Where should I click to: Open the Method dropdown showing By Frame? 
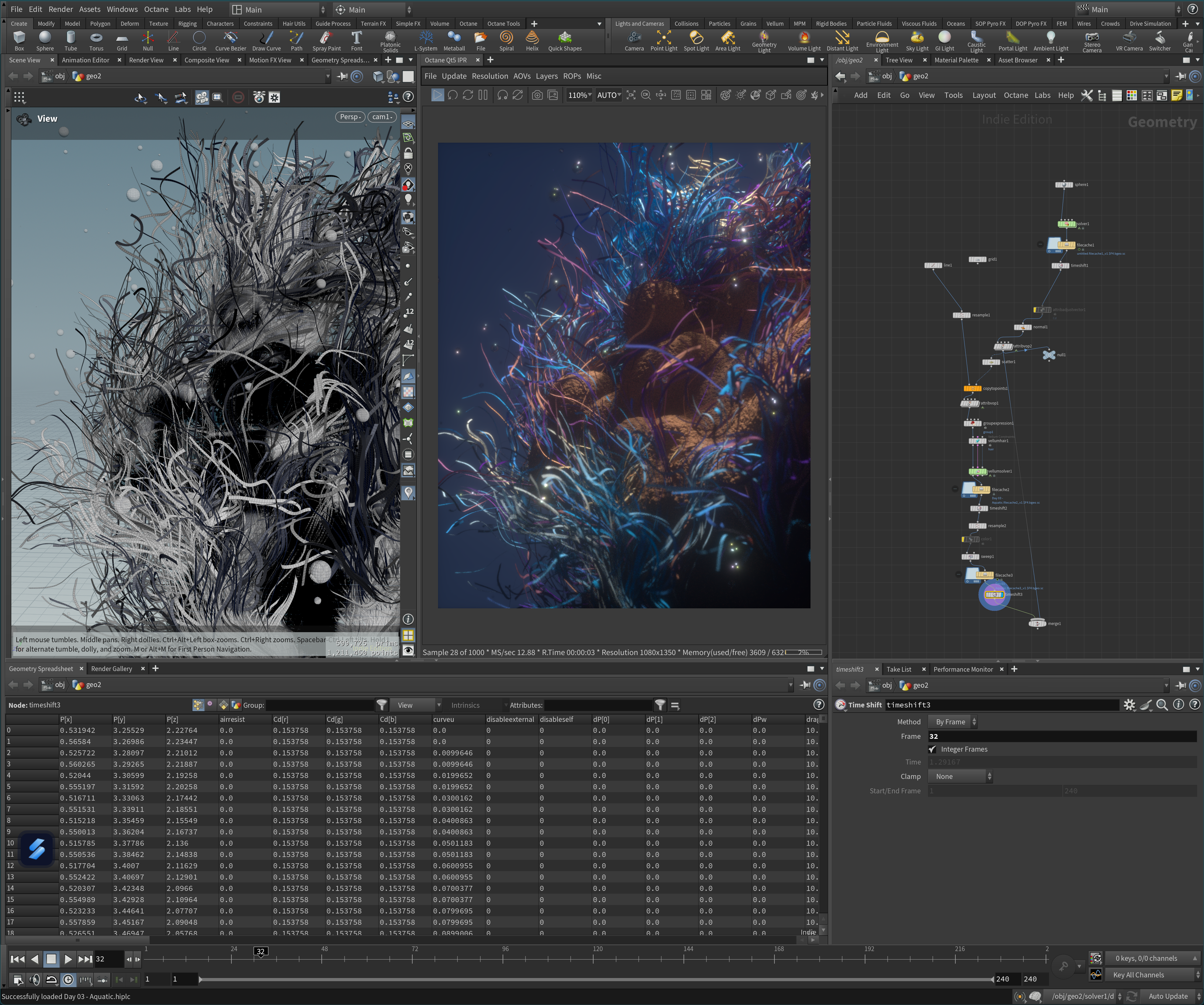953,722
